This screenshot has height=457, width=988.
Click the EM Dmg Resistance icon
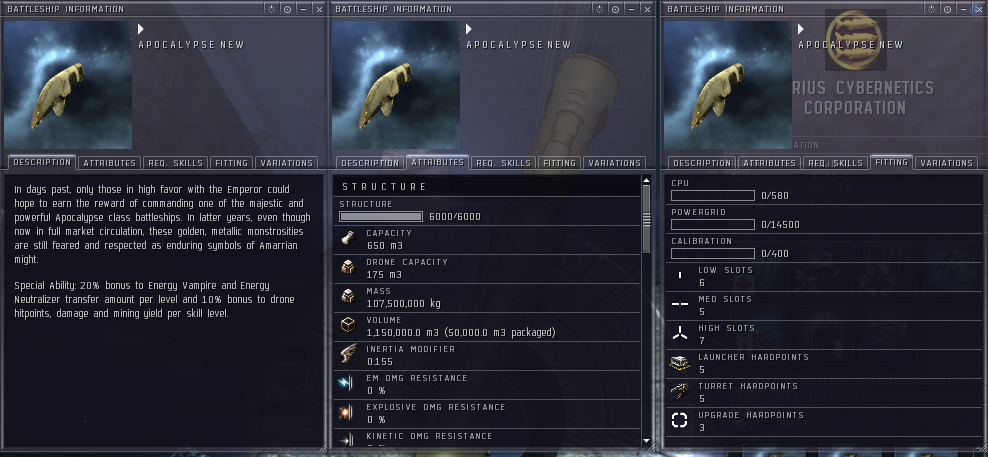coord(347,384)
